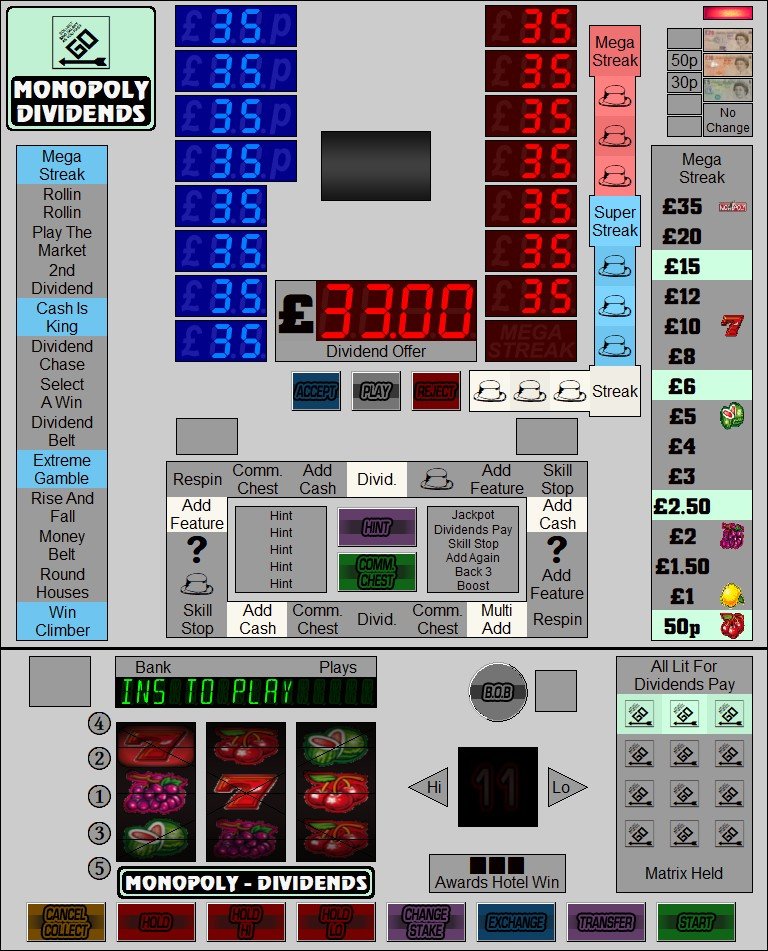Select Mega Streak in the feature list
Viewport: 768px width, 951px height.
coord(62,165)
